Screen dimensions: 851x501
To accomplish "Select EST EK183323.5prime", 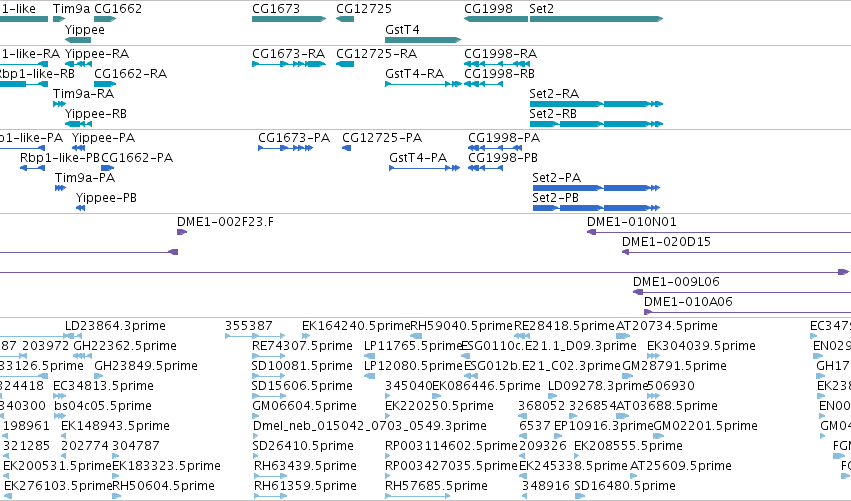I will tap(116, 477).
